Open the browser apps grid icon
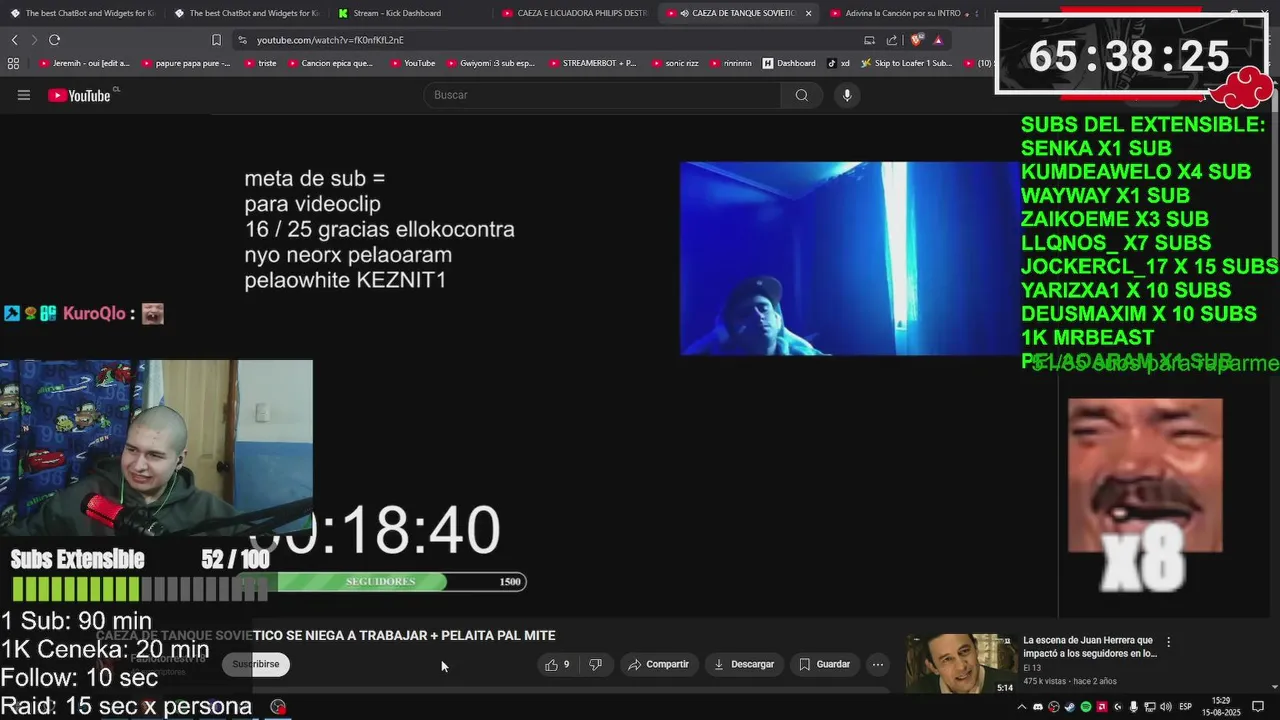1280x720 pixels. [13, 63]
